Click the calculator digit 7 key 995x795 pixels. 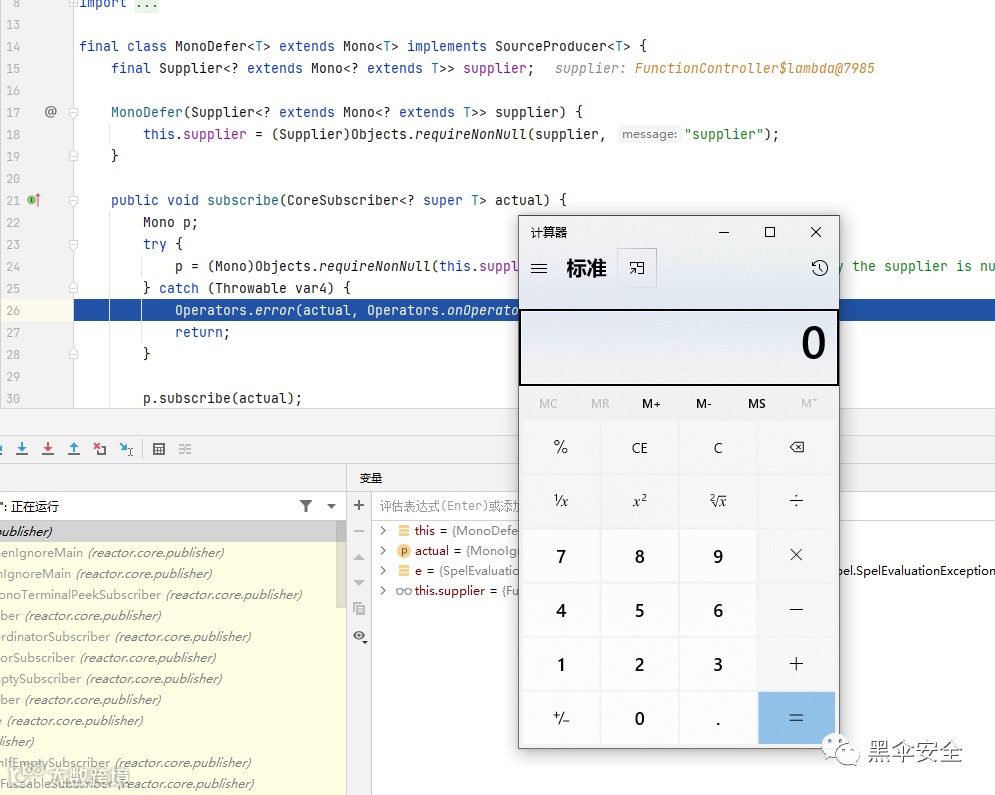point(561,556)
